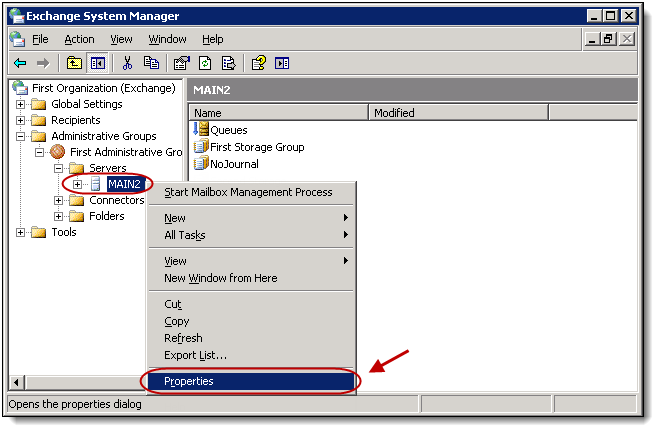The height and width of the screenshot is (434, 661).
Task: Restore the inner MMC child window
Action: coord(608,39)
